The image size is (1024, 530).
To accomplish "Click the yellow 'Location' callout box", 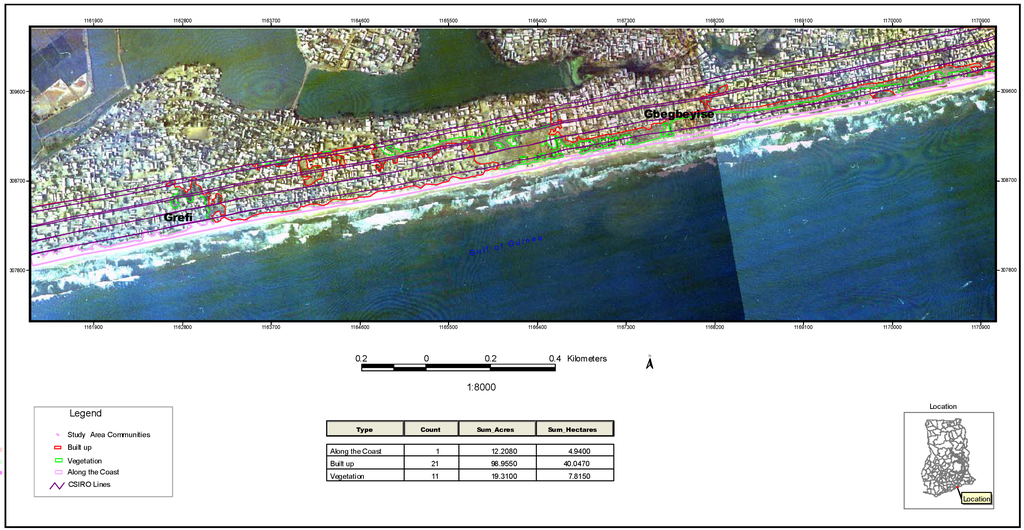I will 976,499.
